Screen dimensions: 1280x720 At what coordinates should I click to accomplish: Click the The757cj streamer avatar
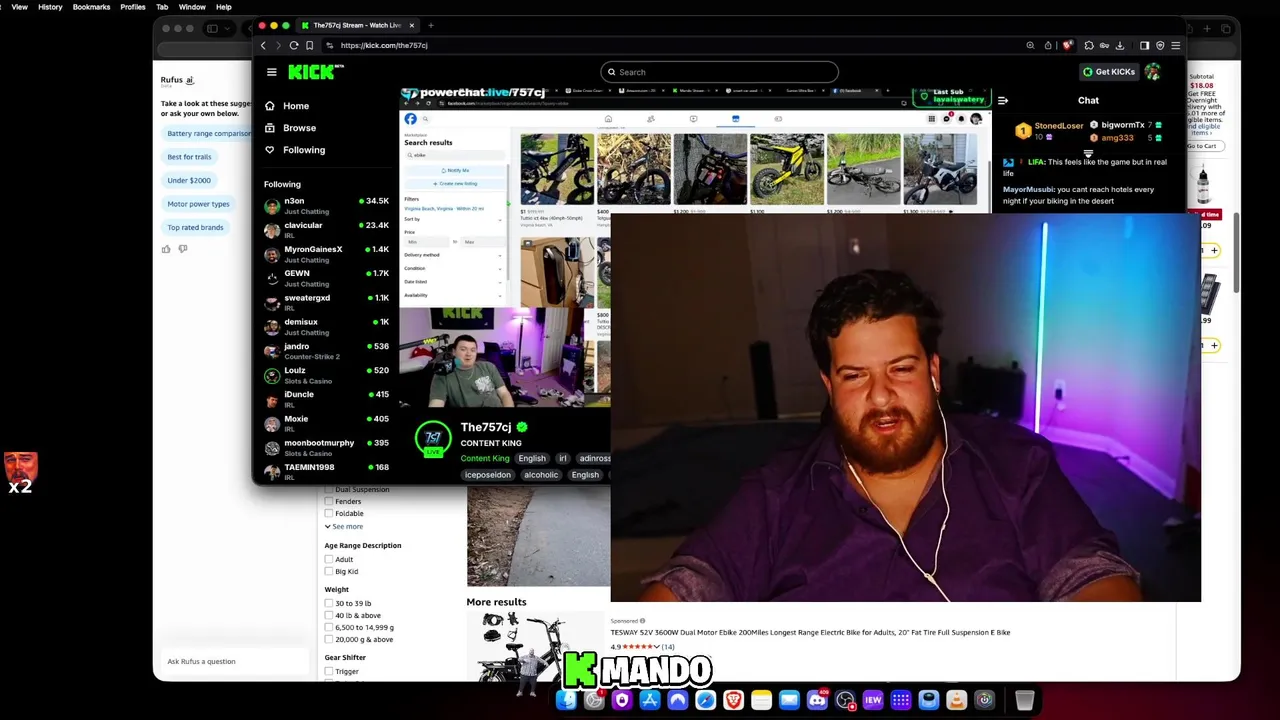(x=433, y=438)
